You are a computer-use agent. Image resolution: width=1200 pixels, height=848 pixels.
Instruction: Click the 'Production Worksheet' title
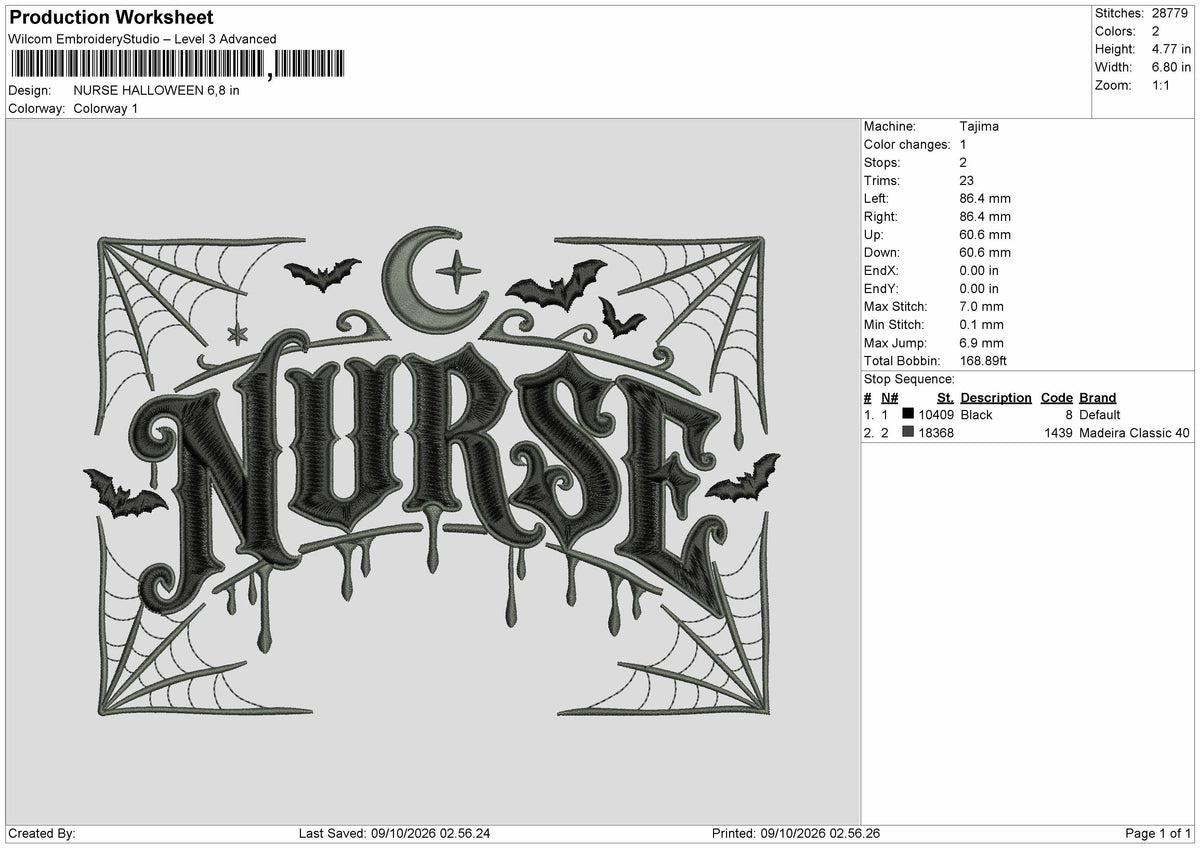(x=110, y=17)
